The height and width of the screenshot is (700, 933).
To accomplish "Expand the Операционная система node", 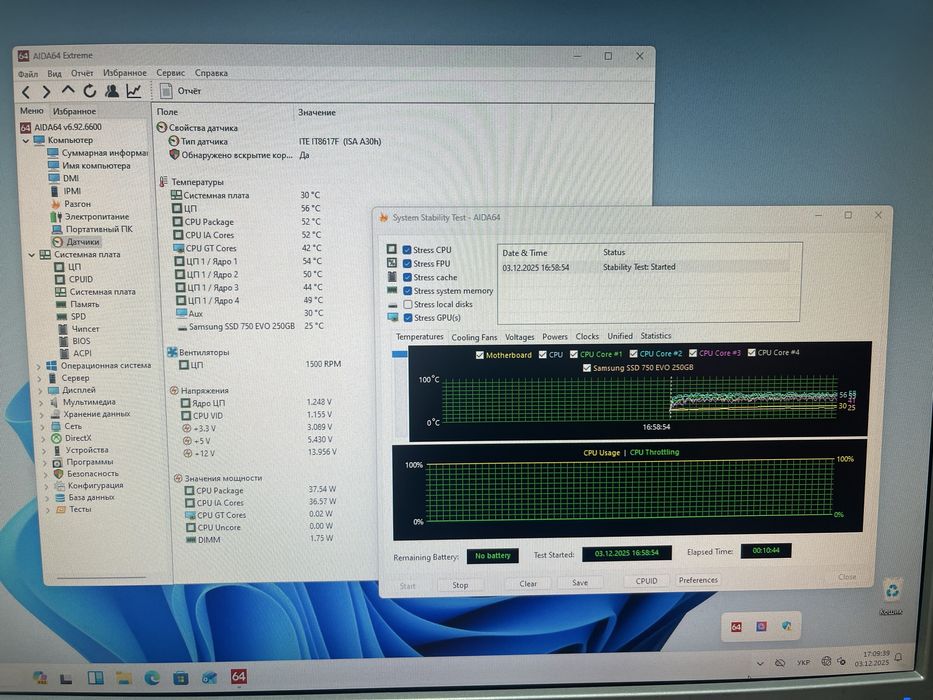I will pos(39,366).
